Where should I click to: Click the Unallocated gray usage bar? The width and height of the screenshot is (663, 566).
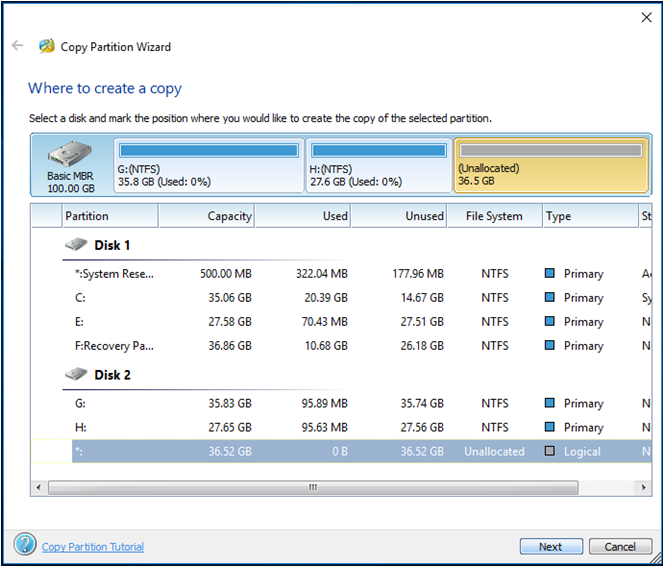click(551, 150)
